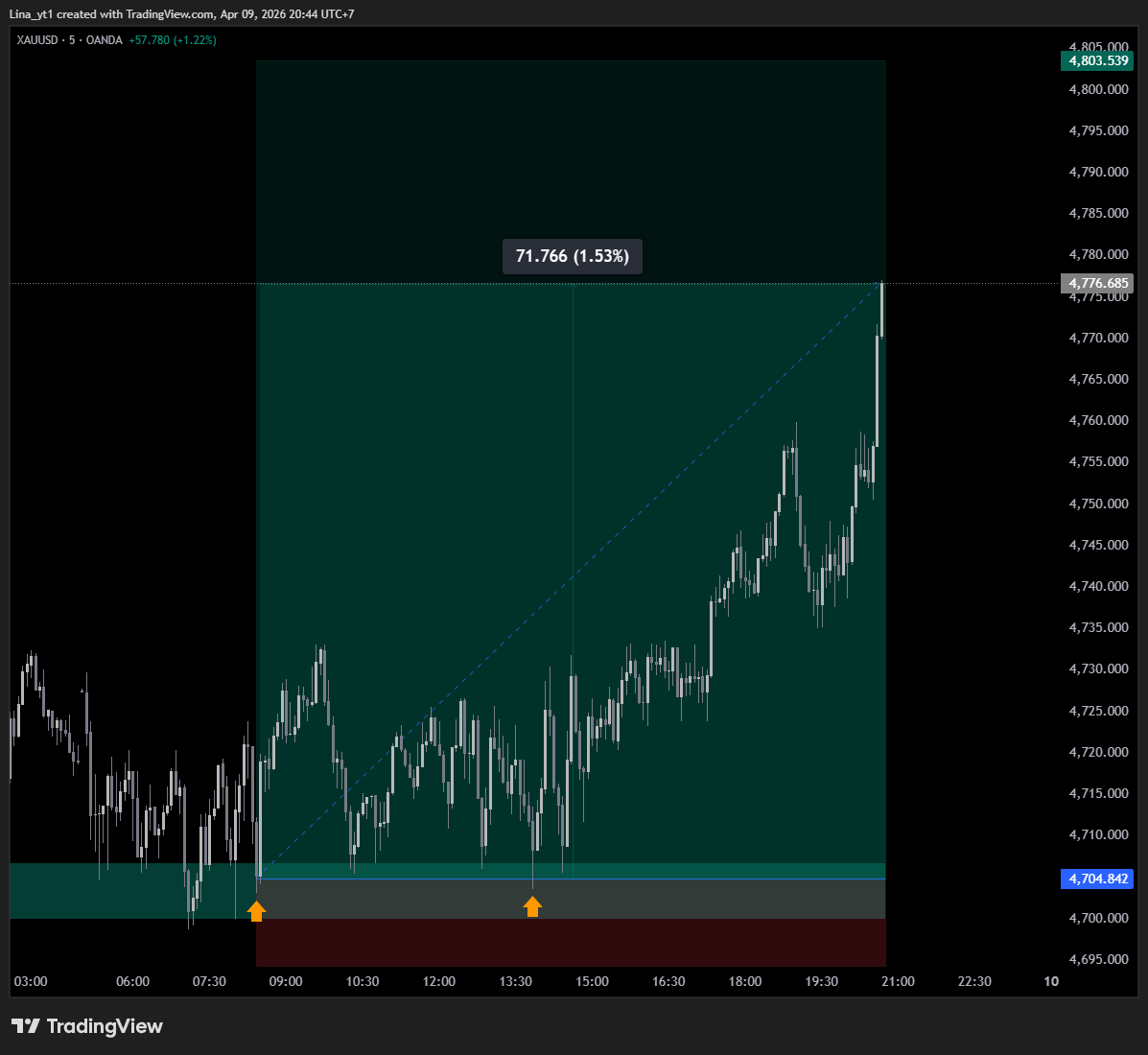Click the TradingView logo
The image size is (1148, 1055).
[86, 1026]
